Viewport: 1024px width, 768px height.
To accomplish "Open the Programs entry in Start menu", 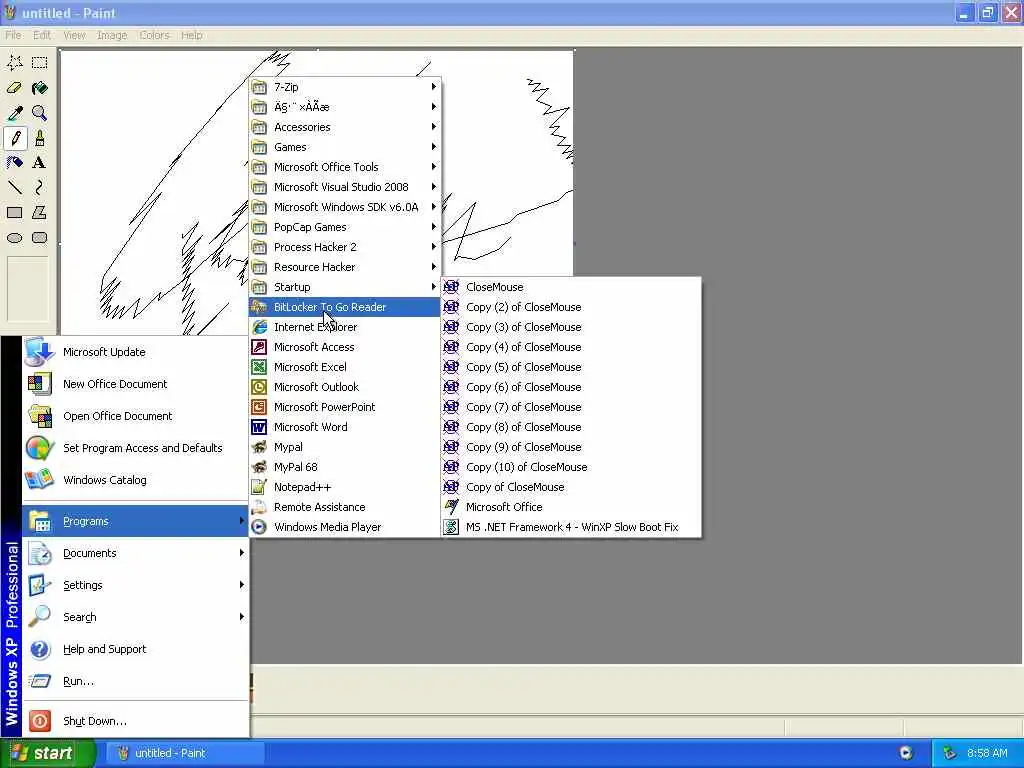I will (135, 521).
